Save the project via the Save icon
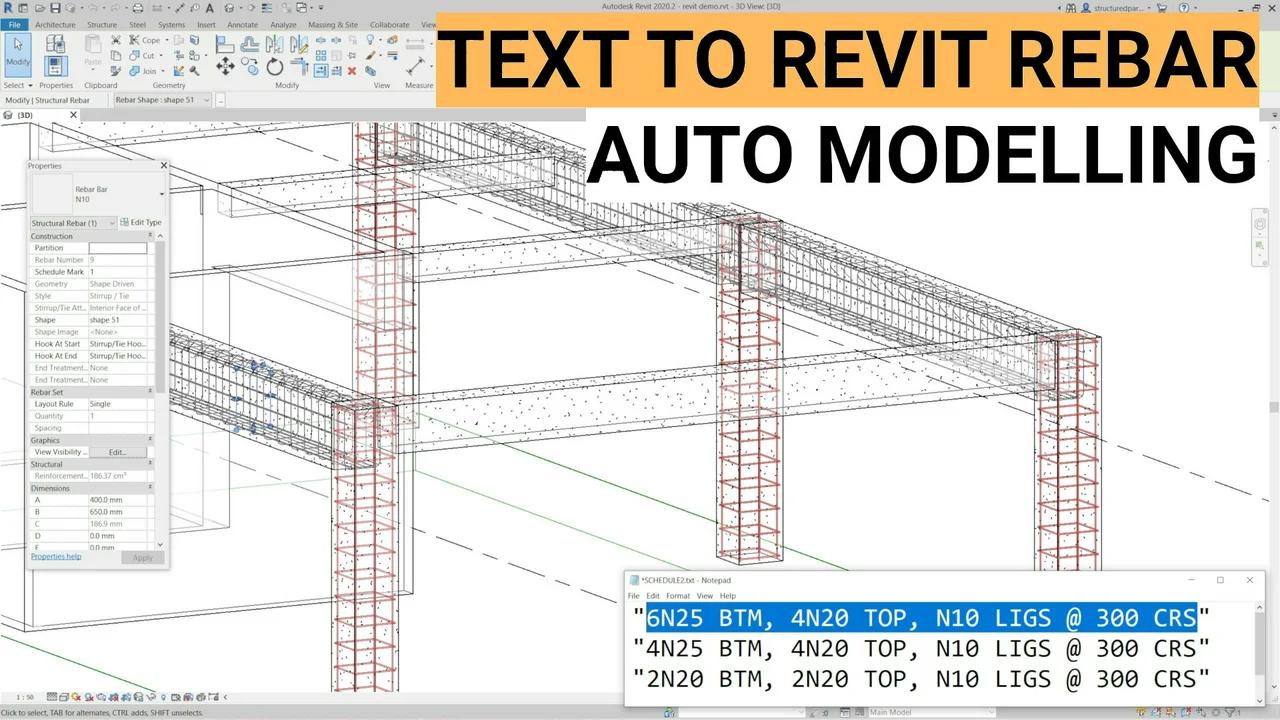 point(55,7)
